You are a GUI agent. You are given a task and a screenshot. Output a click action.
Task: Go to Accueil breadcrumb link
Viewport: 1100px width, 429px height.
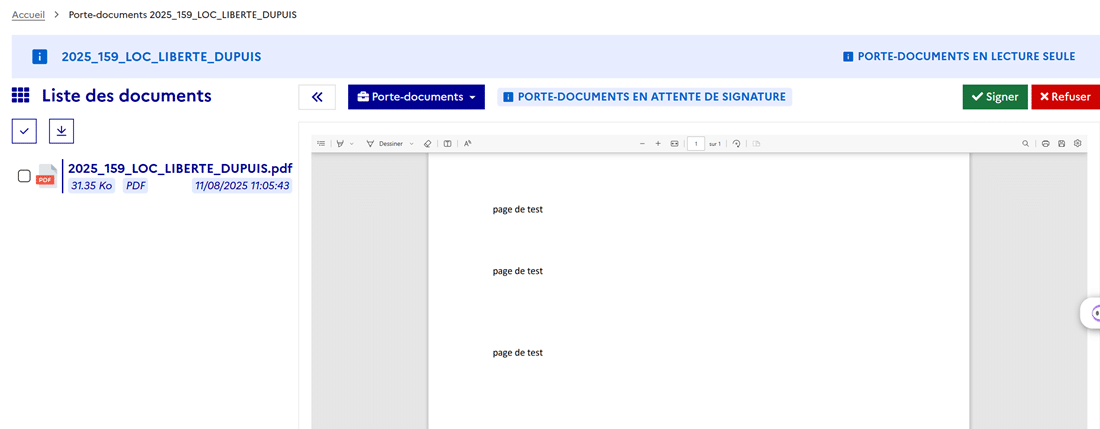[x=28, y=15]
